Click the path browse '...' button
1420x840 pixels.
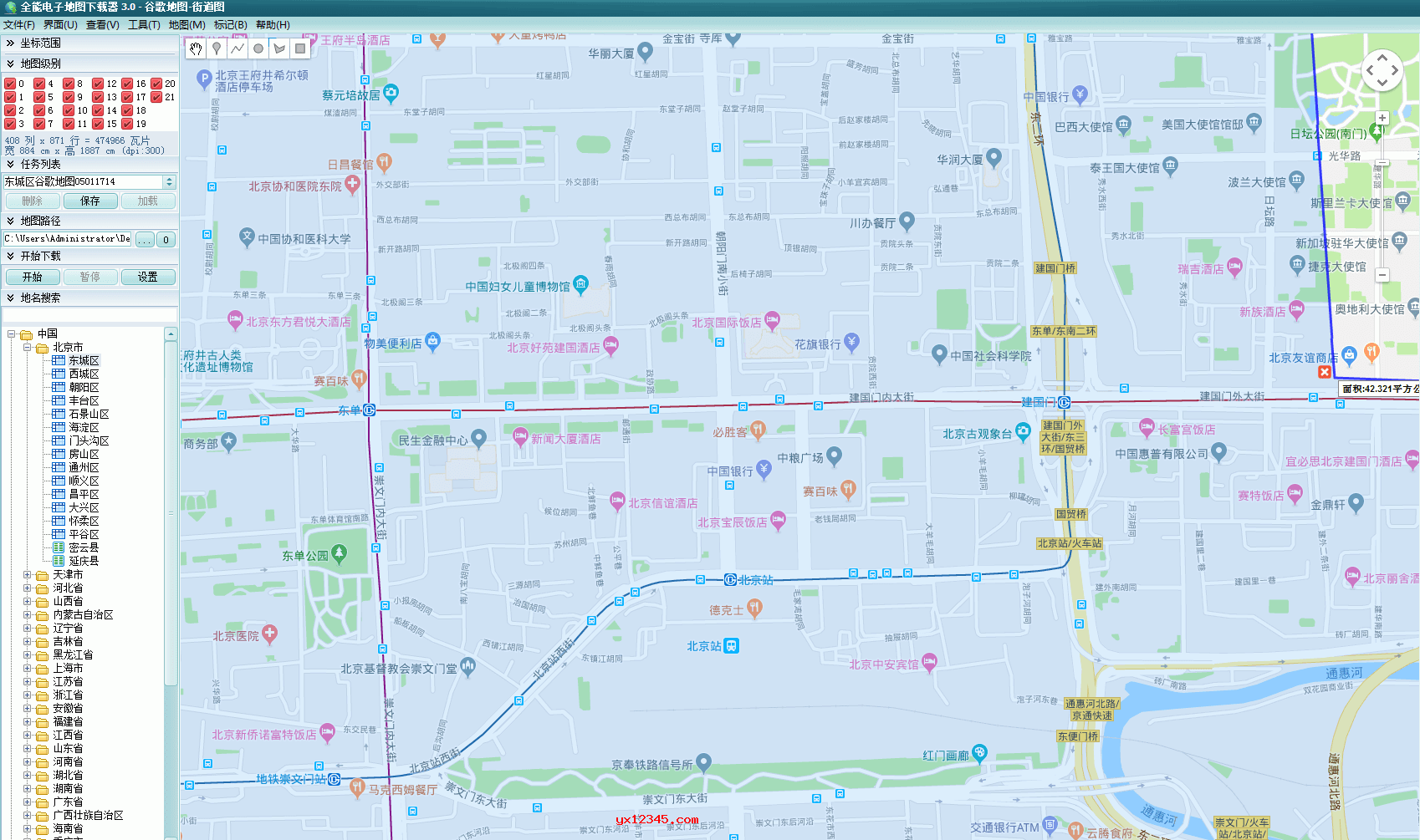[x=145, y=240]
